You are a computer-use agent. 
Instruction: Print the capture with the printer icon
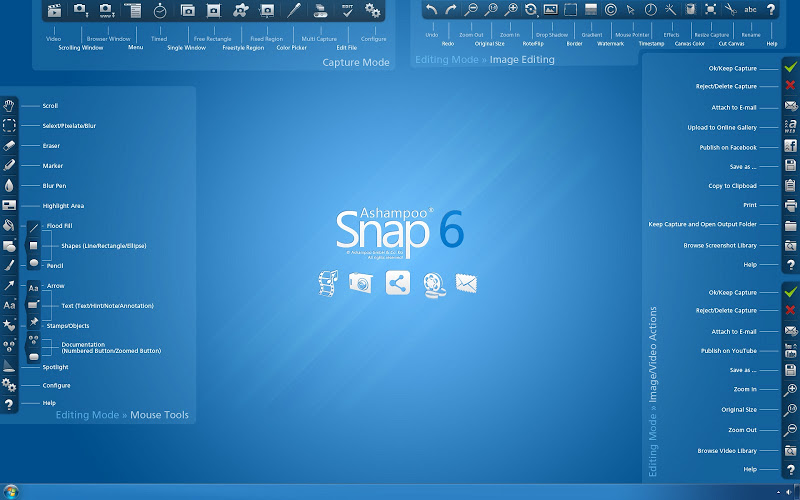pos(790,205)
